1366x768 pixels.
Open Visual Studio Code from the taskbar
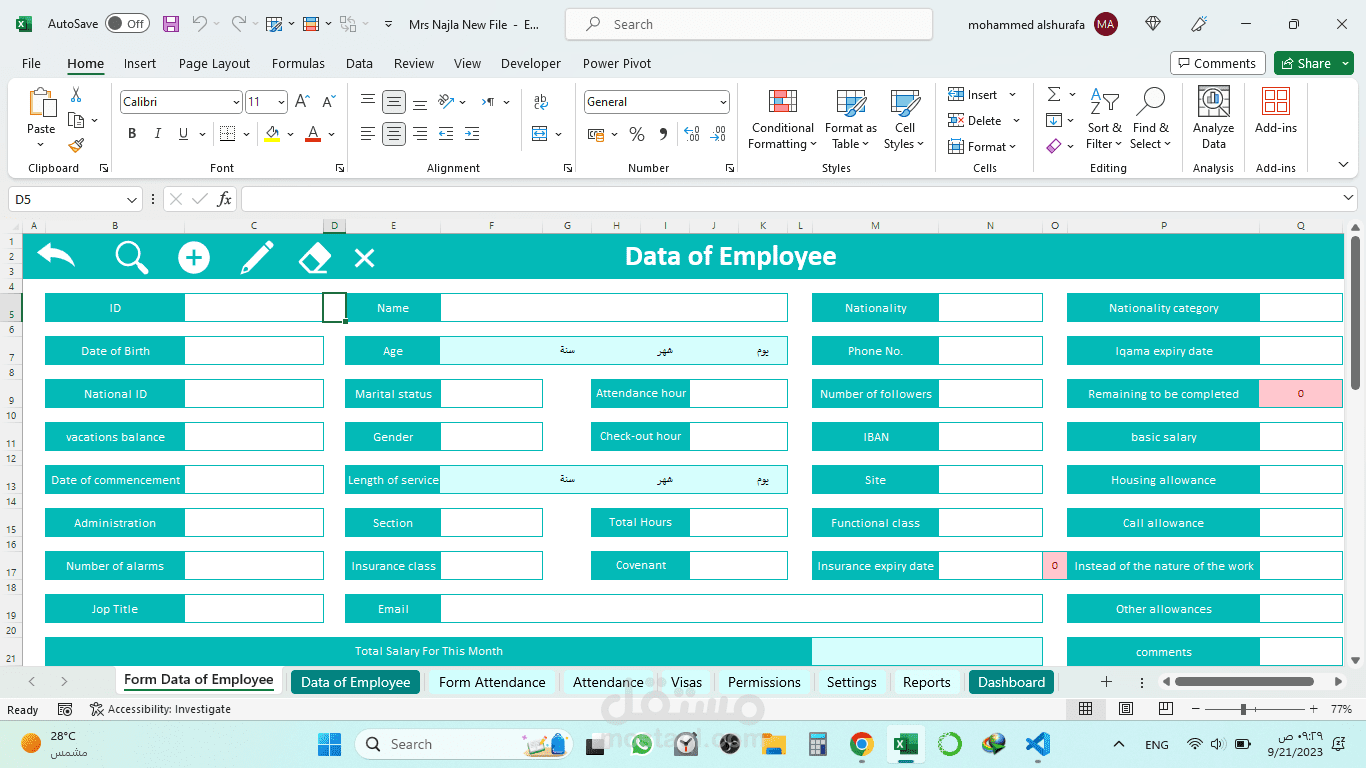point(1037,744)
